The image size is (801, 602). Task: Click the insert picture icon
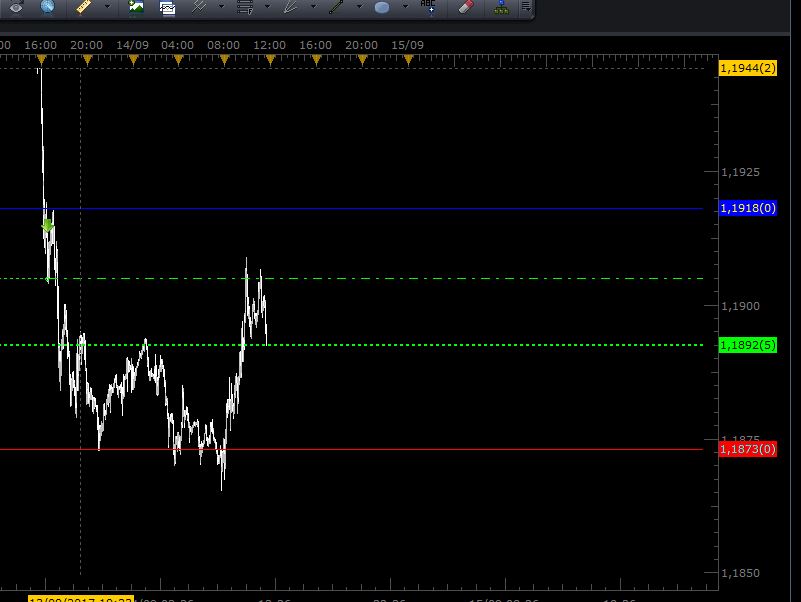point(136,8)
